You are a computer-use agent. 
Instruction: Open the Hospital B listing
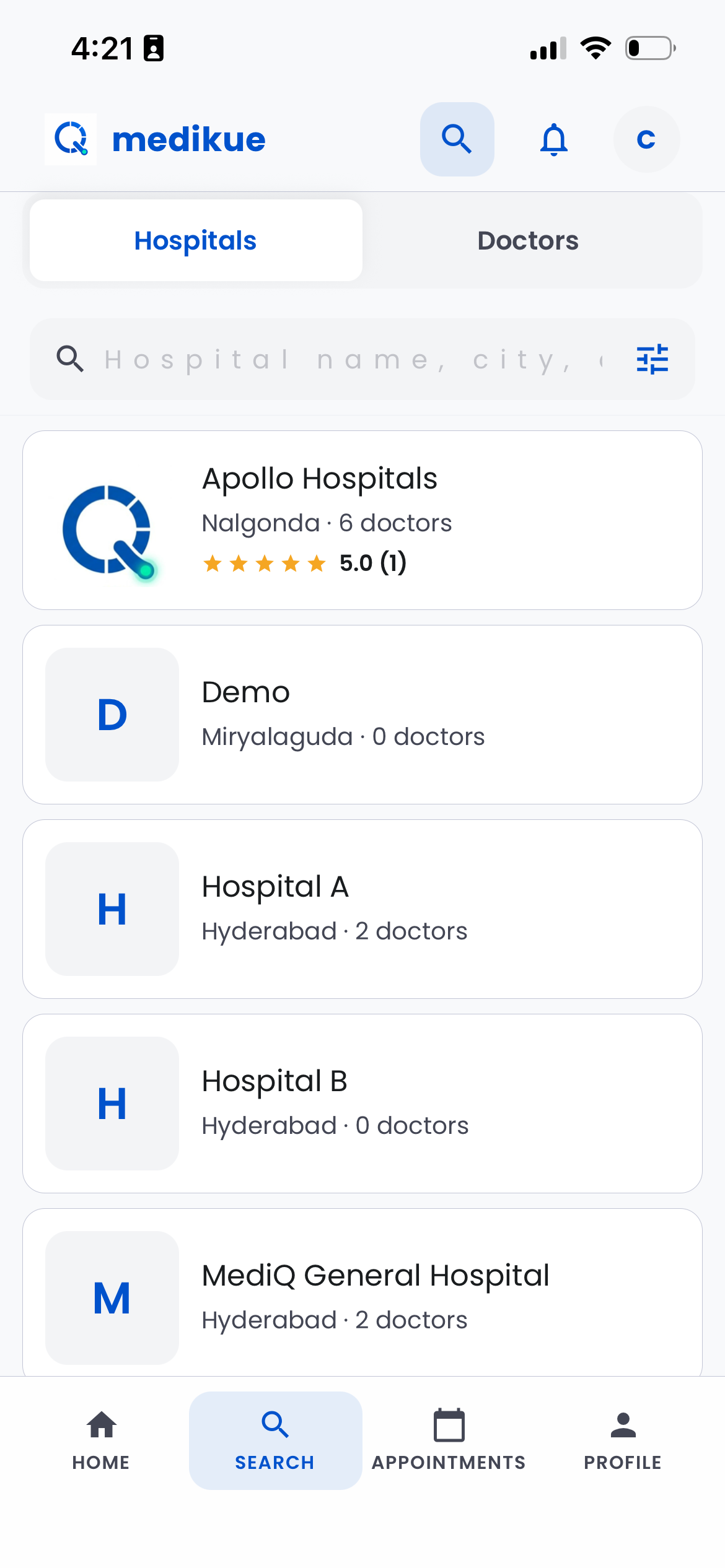[362, 1104]
